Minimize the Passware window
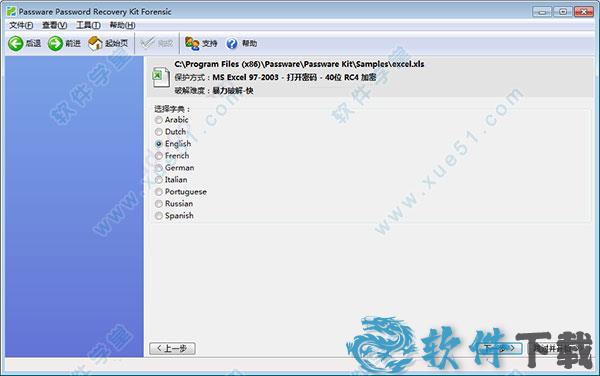 pos(542,12)
